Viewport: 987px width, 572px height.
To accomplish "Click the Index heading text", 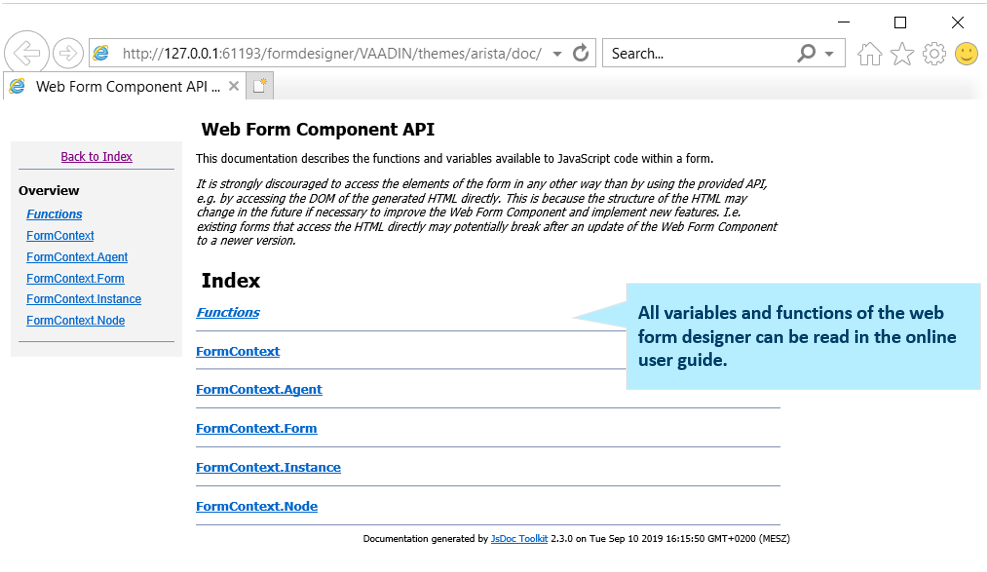I will pyautogui.click(x=230, y=281).
